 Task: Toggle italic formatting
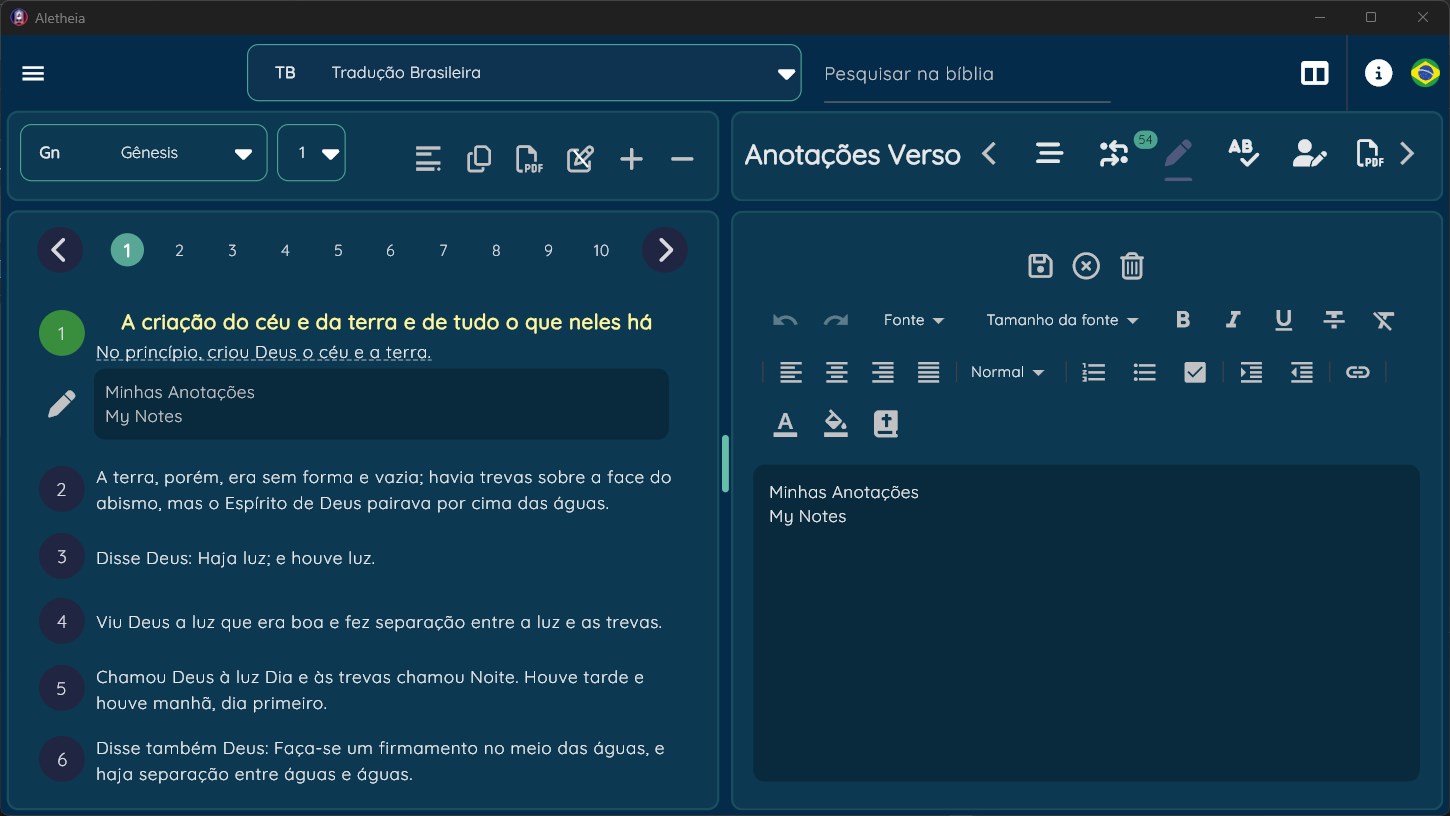point(1233,320)
